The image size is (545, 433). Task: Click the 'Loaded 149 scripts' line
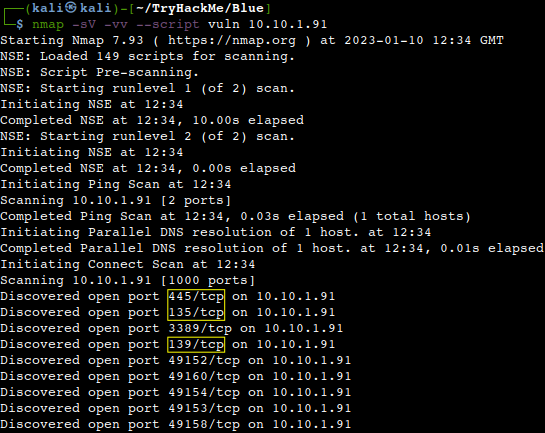pyautogui.click(x=147, y=56)
